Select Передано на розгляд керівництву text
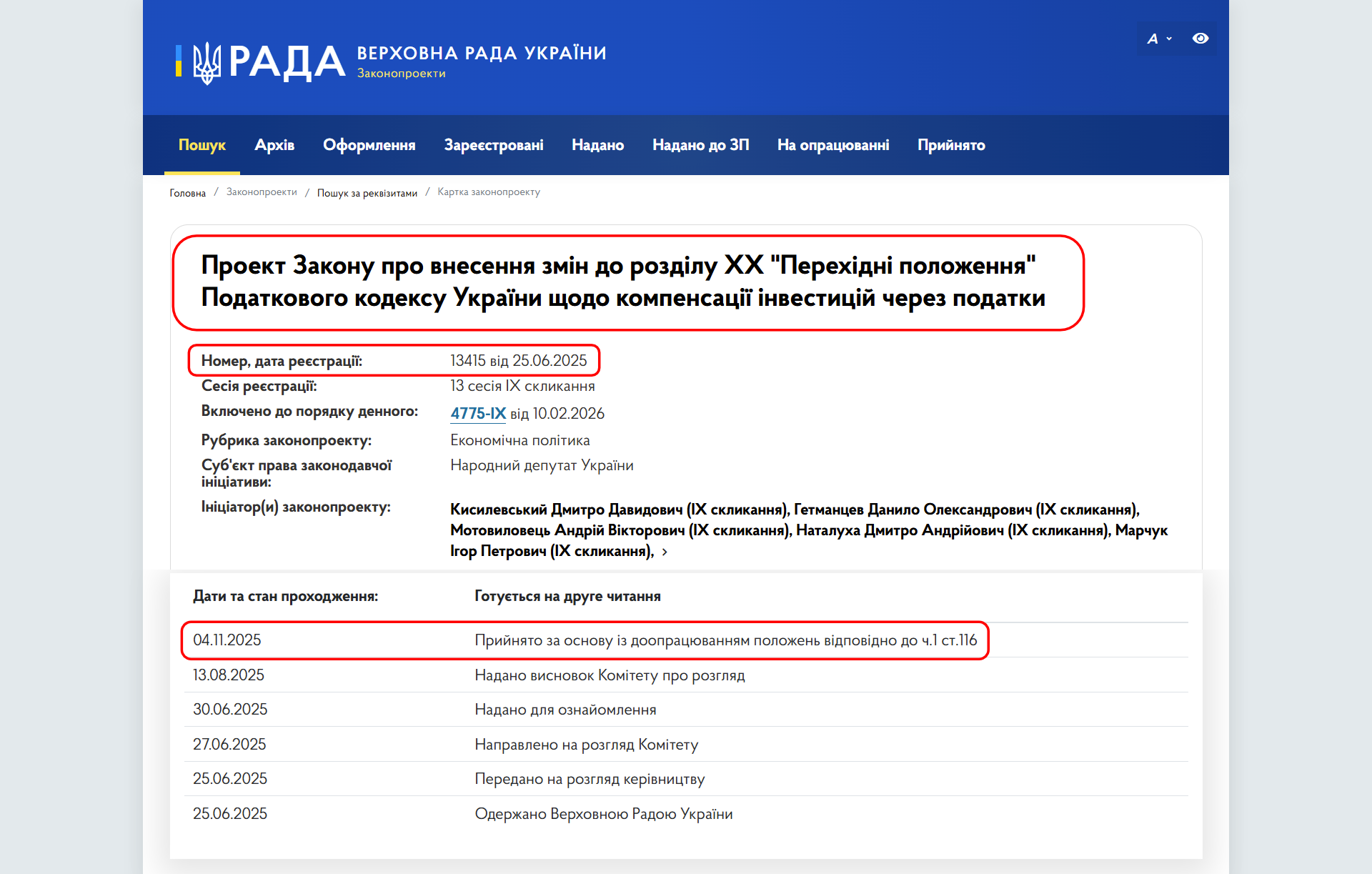This screenshot has width=1372, height=874. [x=590, y=779]
